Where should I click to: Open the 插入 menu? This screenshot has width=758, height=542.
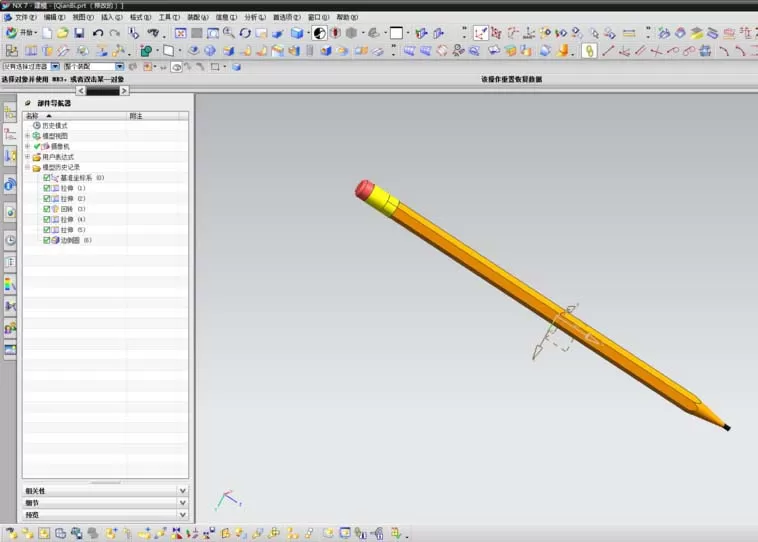[x=111, y=17]
